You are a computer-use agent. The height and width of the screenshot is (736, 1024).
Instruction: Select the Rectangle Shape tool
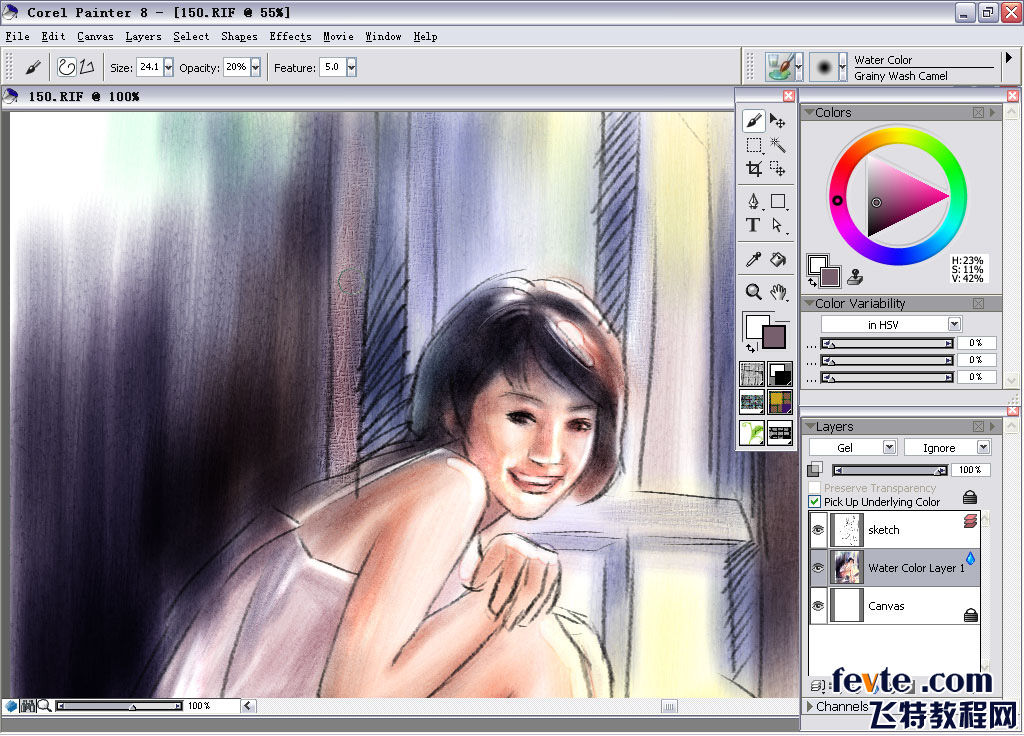778,201
